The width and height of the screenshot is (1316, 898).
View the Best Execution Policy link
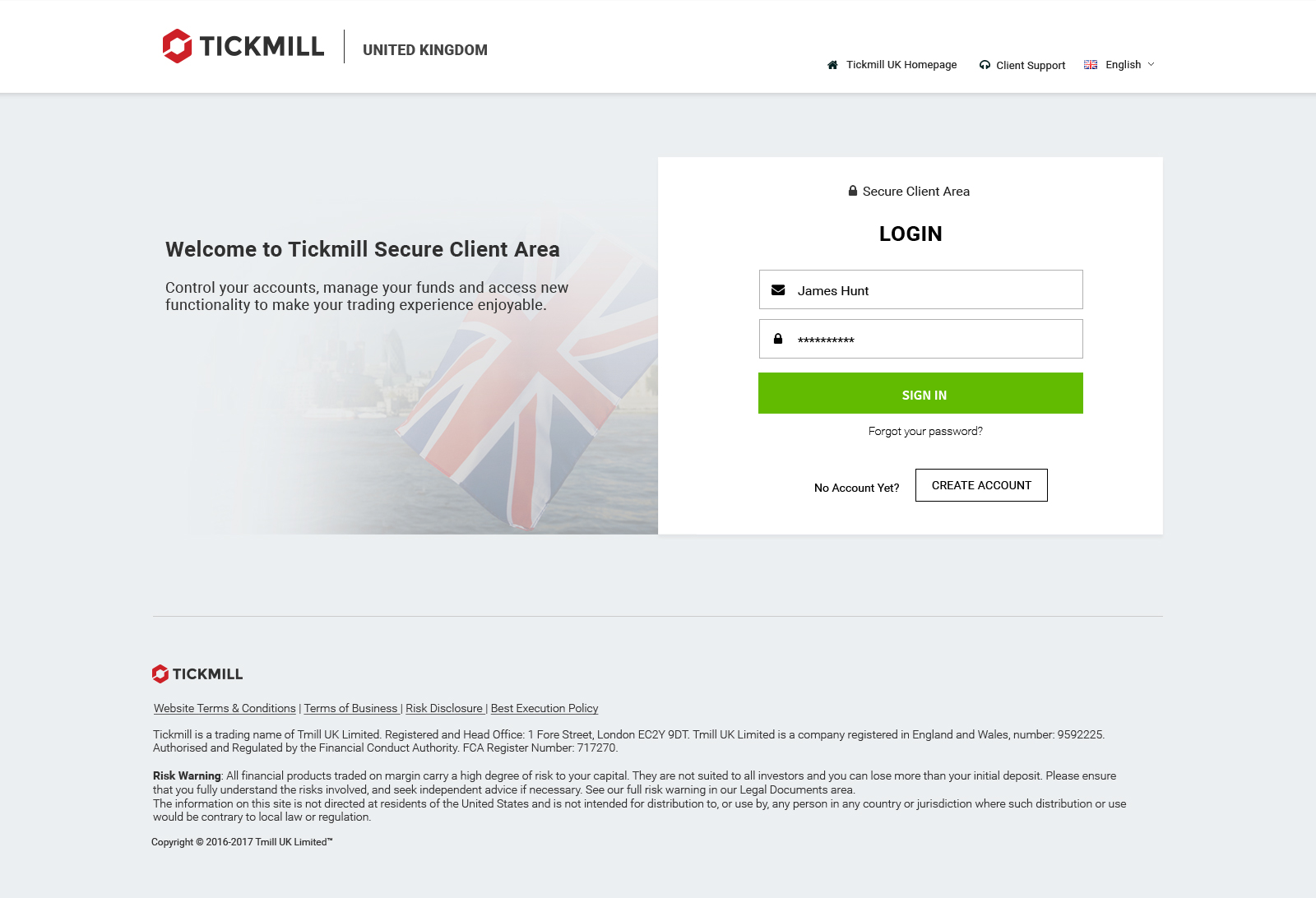[544, 708]
